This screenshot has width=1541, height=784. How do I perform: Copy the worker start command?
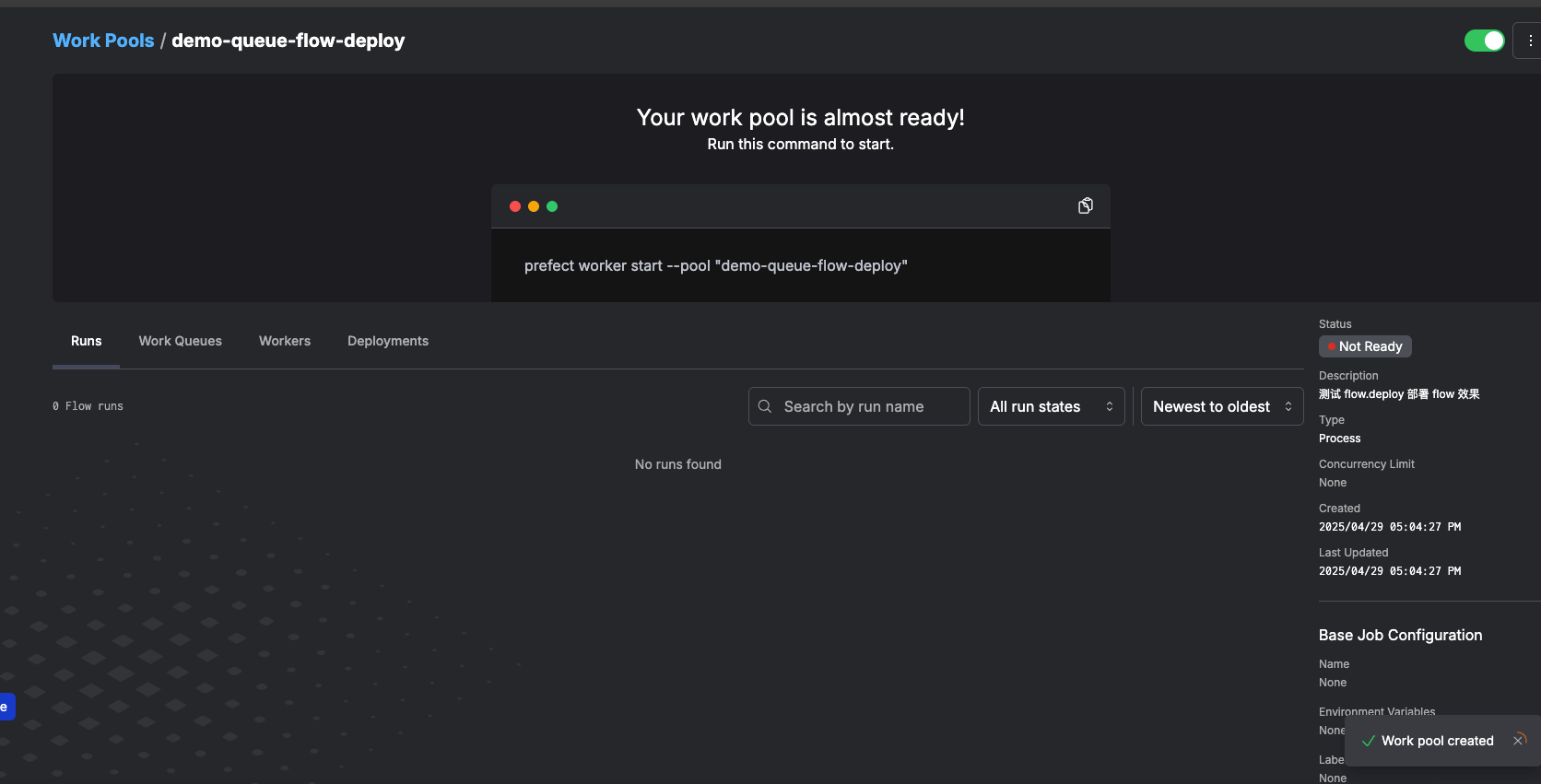click(x=1086, y=205)
